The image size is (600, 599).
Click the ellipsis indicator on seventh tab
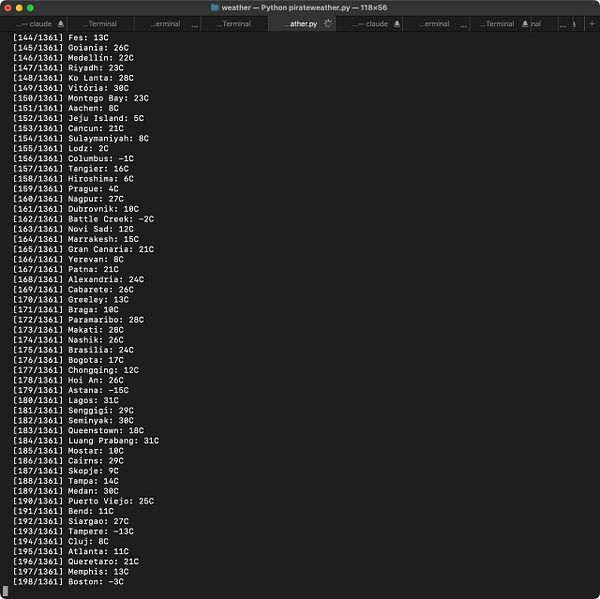coord(464,26)
